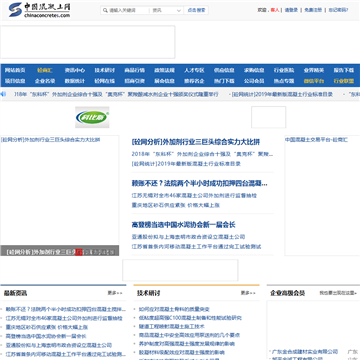Open 热点专题 navigation item
Image resolution: width=360 pixels, height=360 pixels.
click(284, 81)
